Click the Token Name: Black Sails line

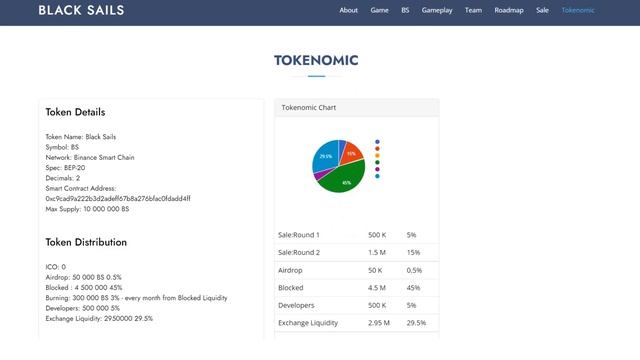click(81, 137)
